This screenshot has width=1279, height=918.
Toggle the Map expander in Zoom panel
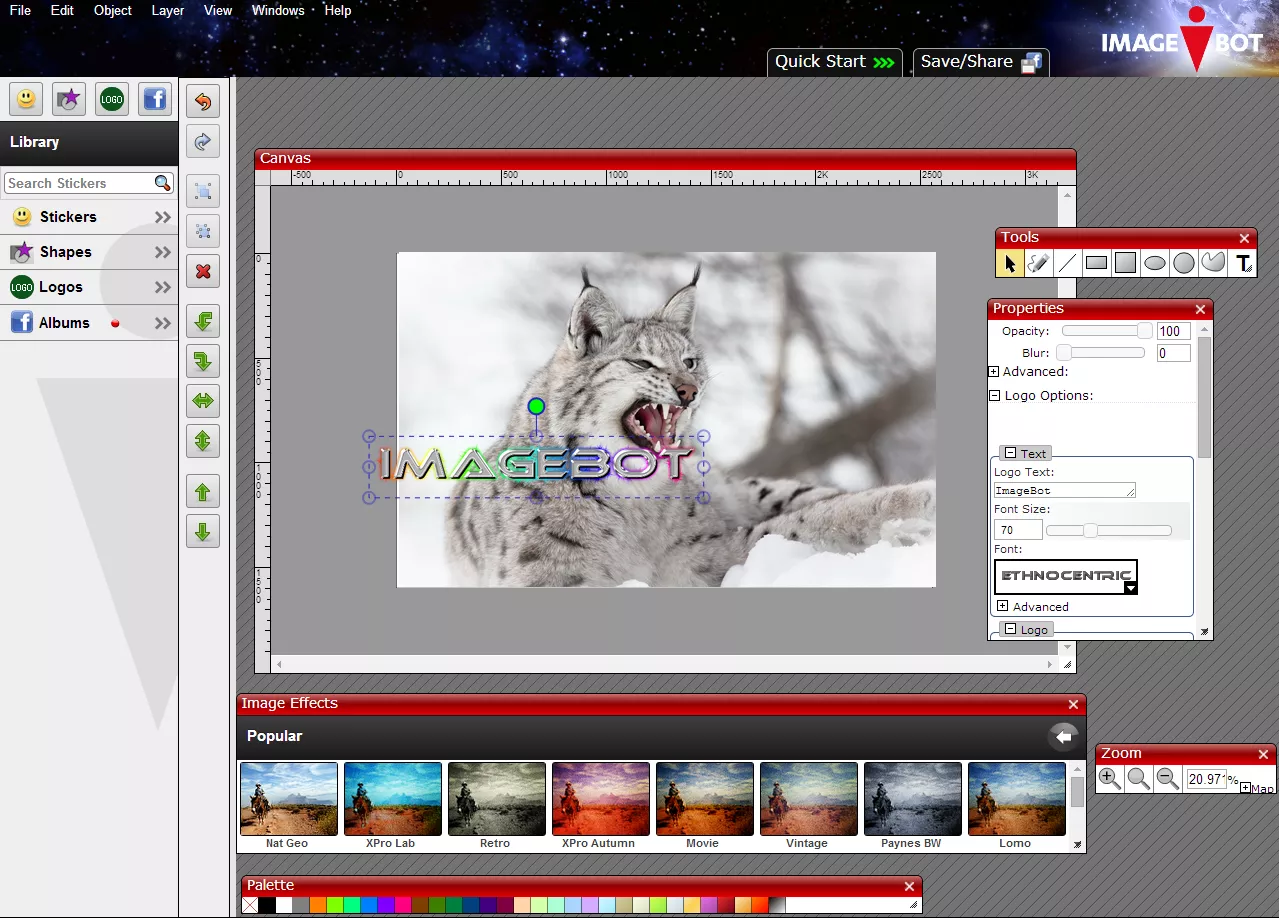click(x=1245, y=788)
